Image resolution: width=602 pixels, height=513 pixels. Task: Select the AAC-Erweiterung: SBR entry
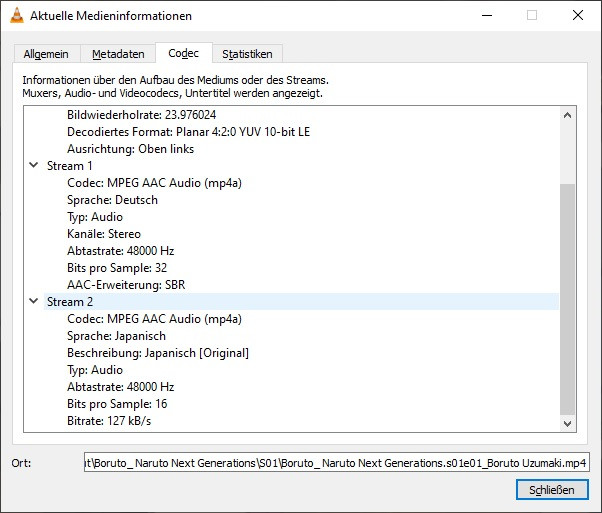(x=126, y=285)
